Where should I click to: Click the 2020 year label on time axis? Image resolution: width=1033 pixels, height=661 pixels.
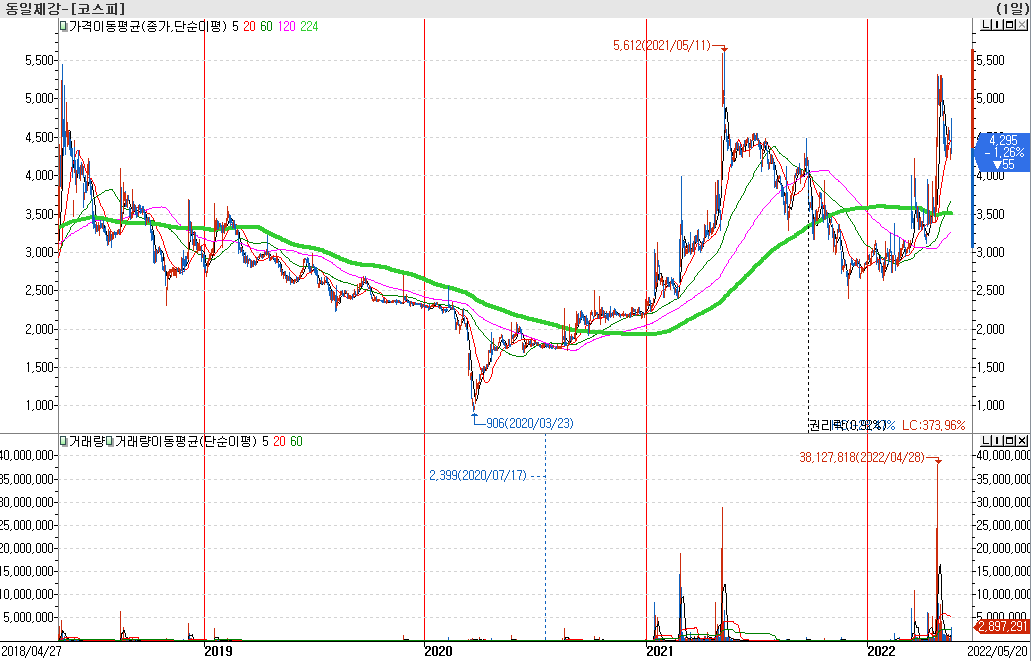[438, 651]
